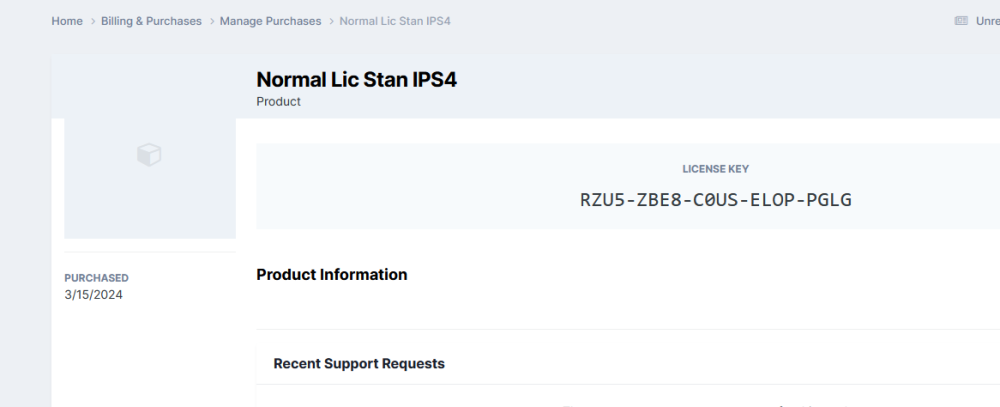
Task: Select the license key RZU5-ZBE8-C0US-ELOP-PGLG
Action: point(715,199)
